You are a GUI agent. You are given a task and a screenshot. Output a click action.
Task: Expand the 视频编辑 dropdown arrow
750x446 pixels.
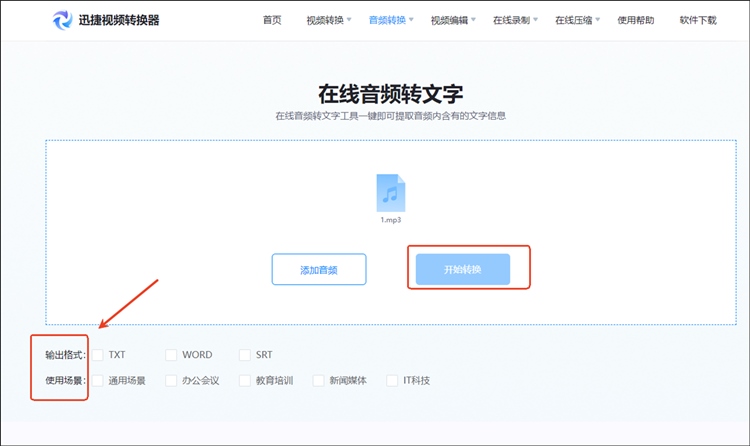click(474, 20)
